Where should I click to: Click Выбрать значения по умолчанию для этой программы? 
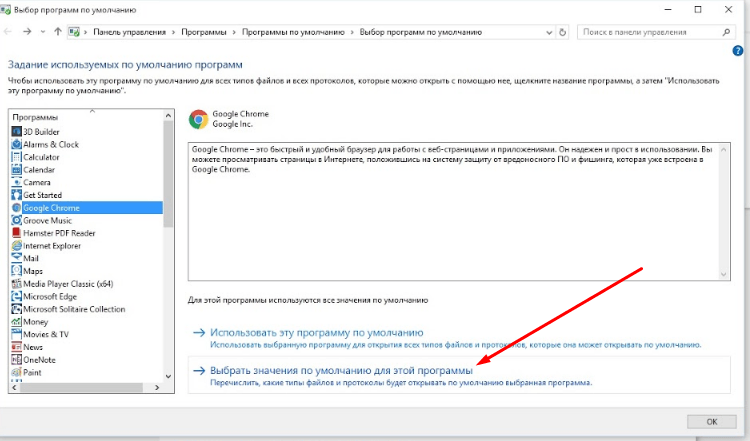click(342, 371)
